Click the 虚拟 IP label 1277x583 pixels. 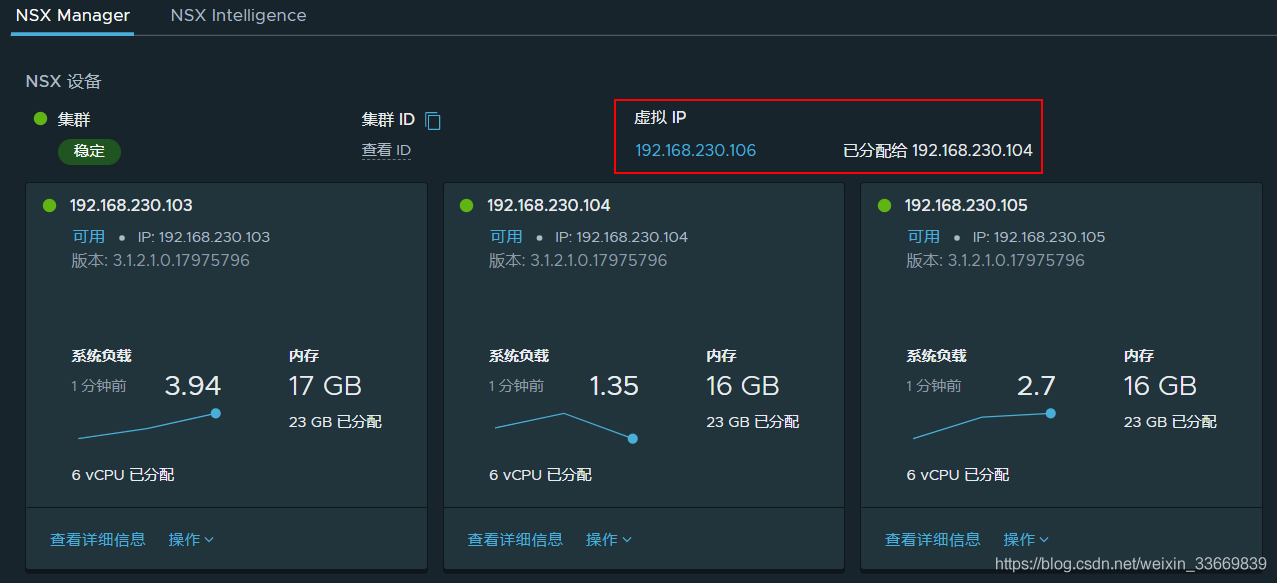coord(660,117)
